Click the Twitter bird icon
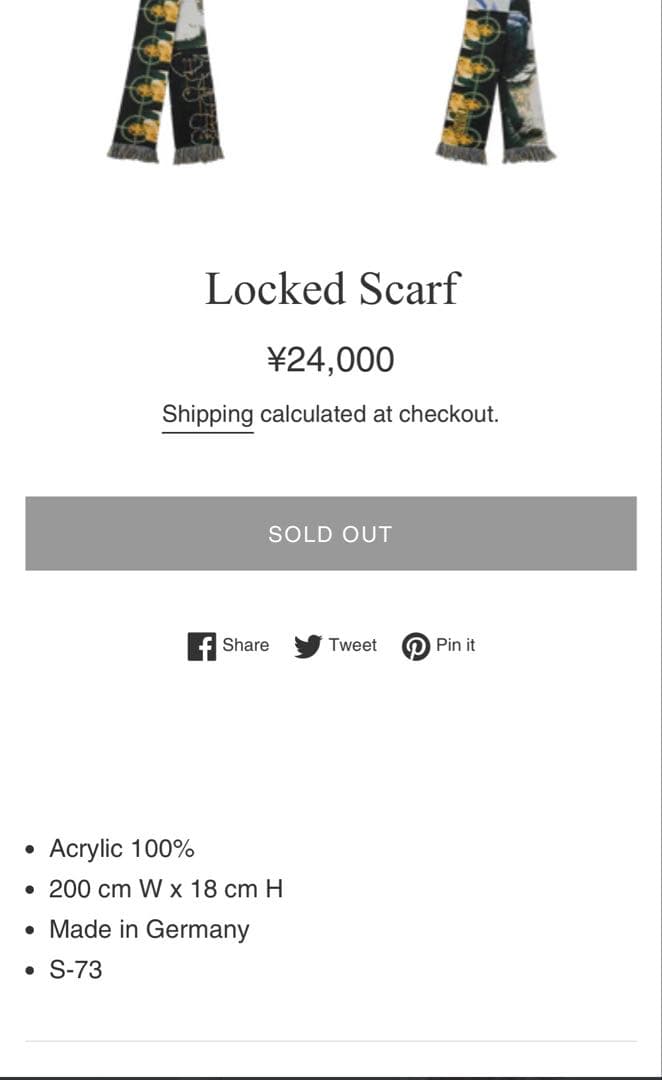The height and width of the screenshot is (1080, 662). tap(310, 645)
